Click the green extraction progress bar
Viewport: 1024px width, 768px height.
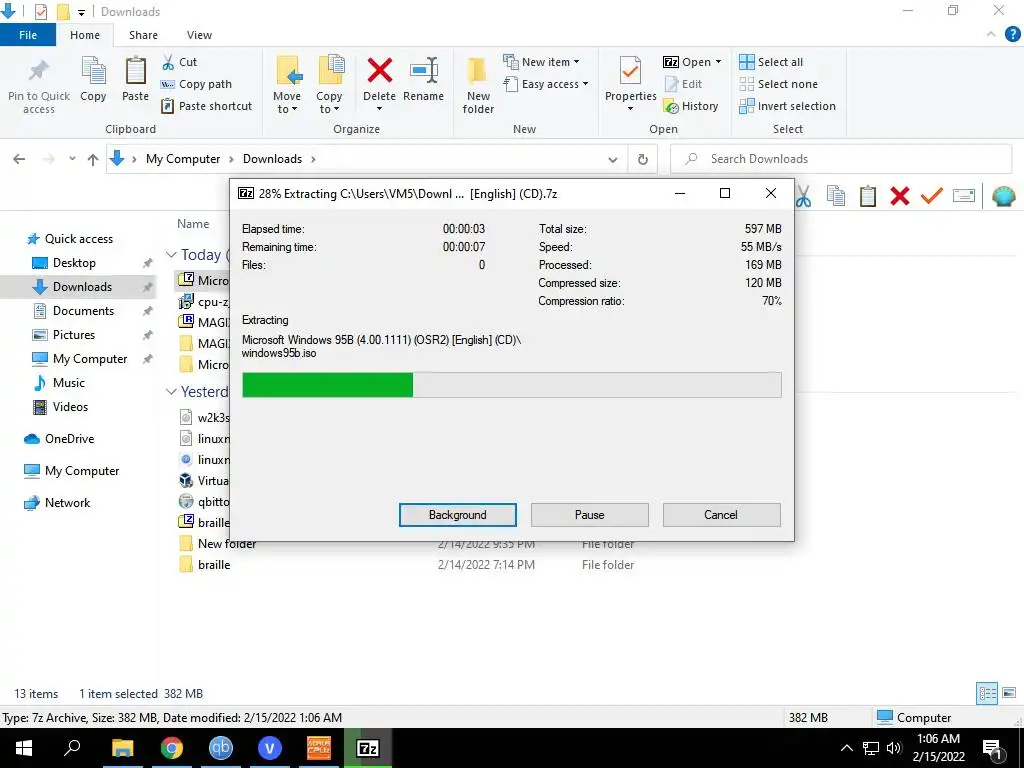327,385
